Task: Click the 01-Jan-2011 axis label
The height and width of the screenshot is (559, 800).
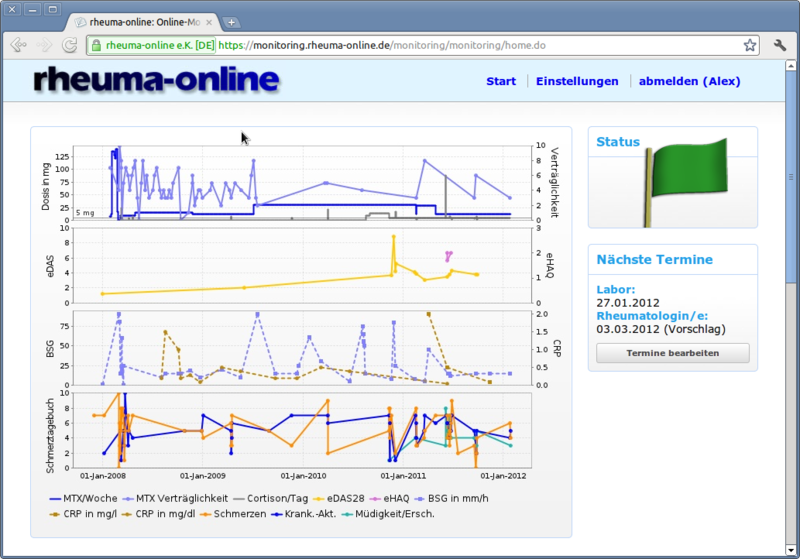Action: (403, 476)
